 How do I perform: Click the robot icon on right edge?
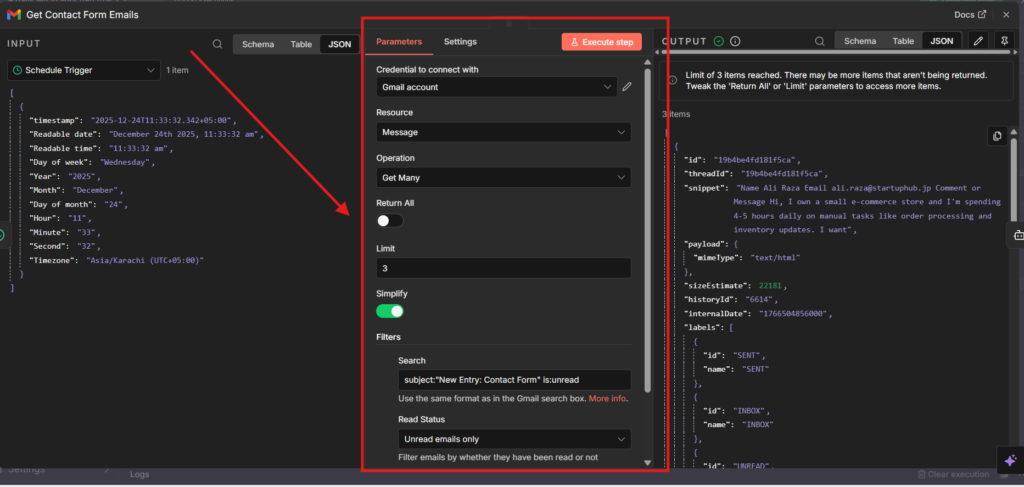1017,236
